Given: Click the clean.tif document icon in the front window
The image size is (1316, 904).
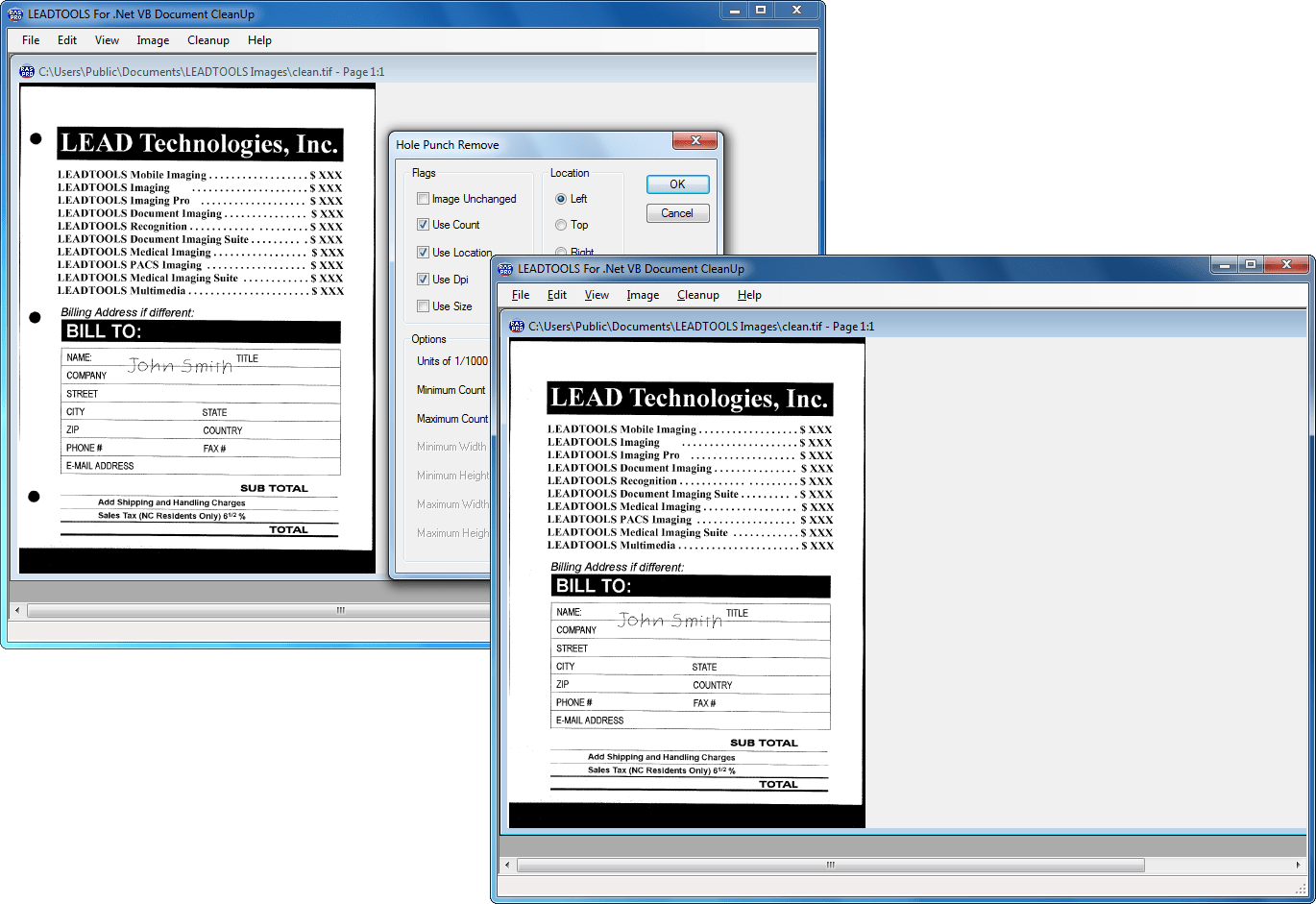Looking at the screenshot, I should click(517, 327).
